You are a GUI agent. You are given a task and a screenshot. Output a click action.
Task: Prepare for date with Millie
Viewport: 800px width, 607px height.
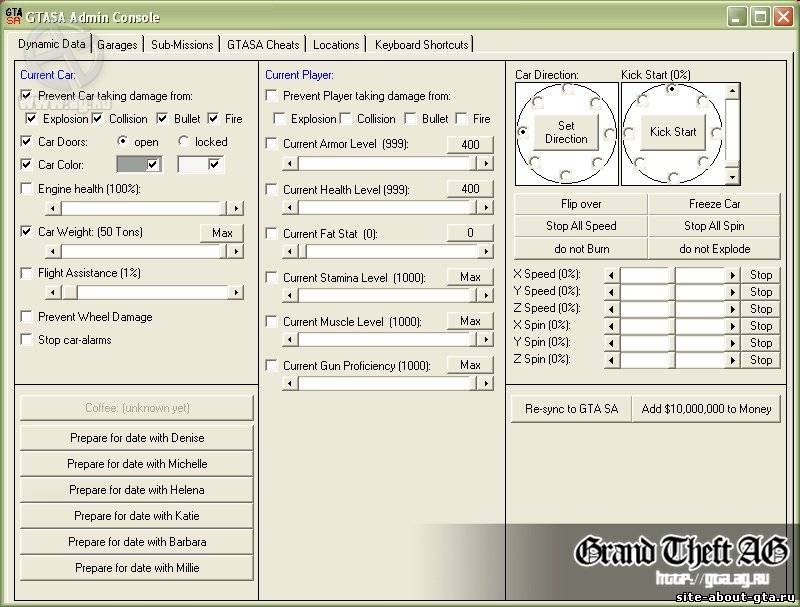click(137, 568)
